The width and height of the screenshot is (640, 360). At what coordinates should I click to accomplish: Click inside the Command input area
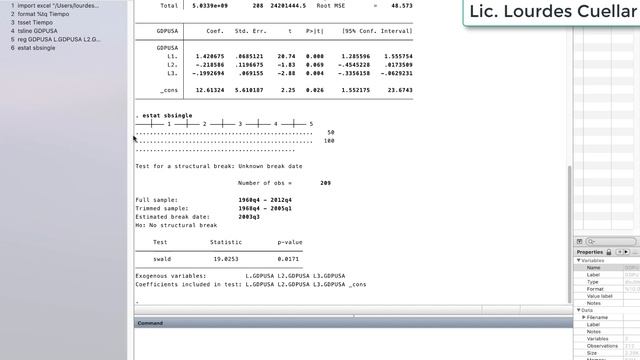pos(353,344)
